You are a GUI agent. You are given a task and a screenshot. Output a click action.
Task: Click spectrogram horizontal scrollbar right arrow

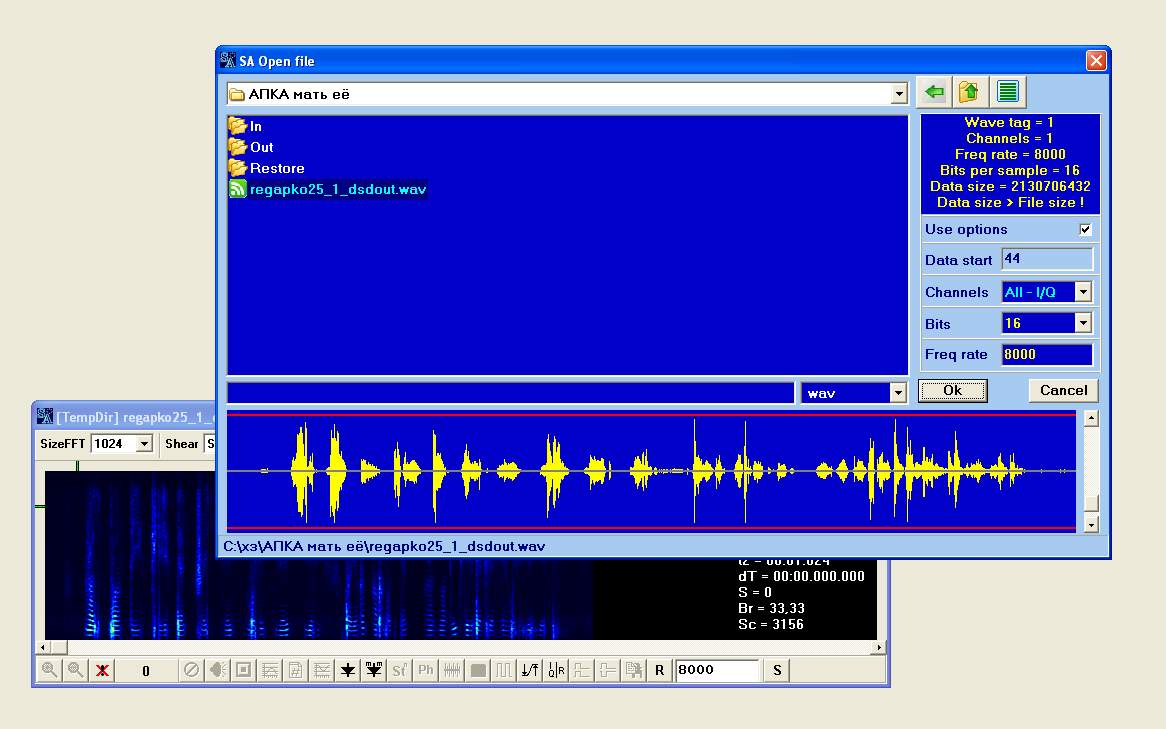coord(879,647)
